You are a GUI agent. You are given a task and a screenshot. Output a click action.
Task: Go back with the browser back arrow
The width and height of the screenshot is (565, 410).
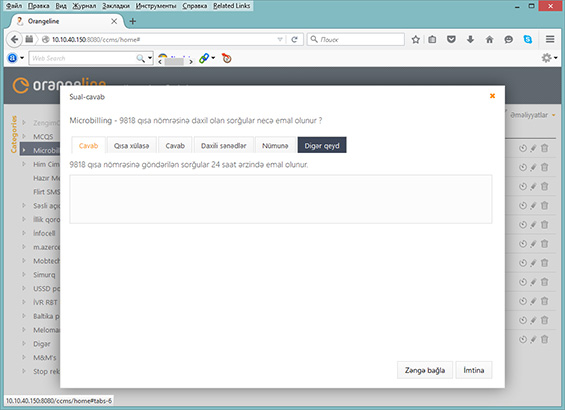[14, 39]
